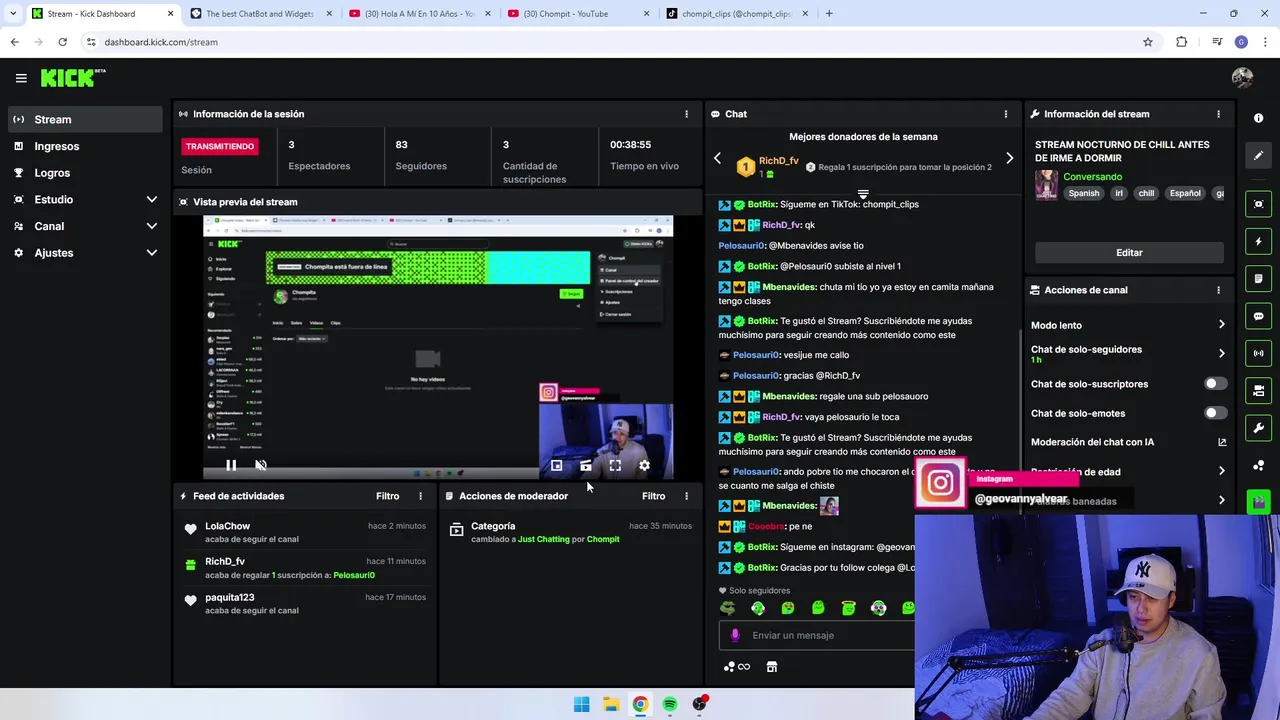Open paquita123 in activity feed

230,597
